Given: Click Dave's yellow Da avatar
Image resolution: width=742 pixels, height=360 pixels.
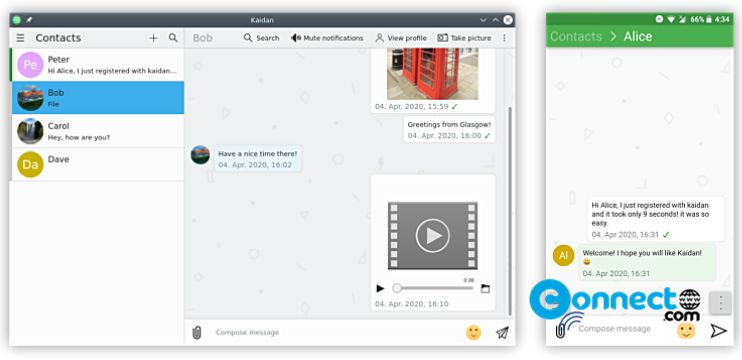Looking at the screenshot, I should coord(30,164).
